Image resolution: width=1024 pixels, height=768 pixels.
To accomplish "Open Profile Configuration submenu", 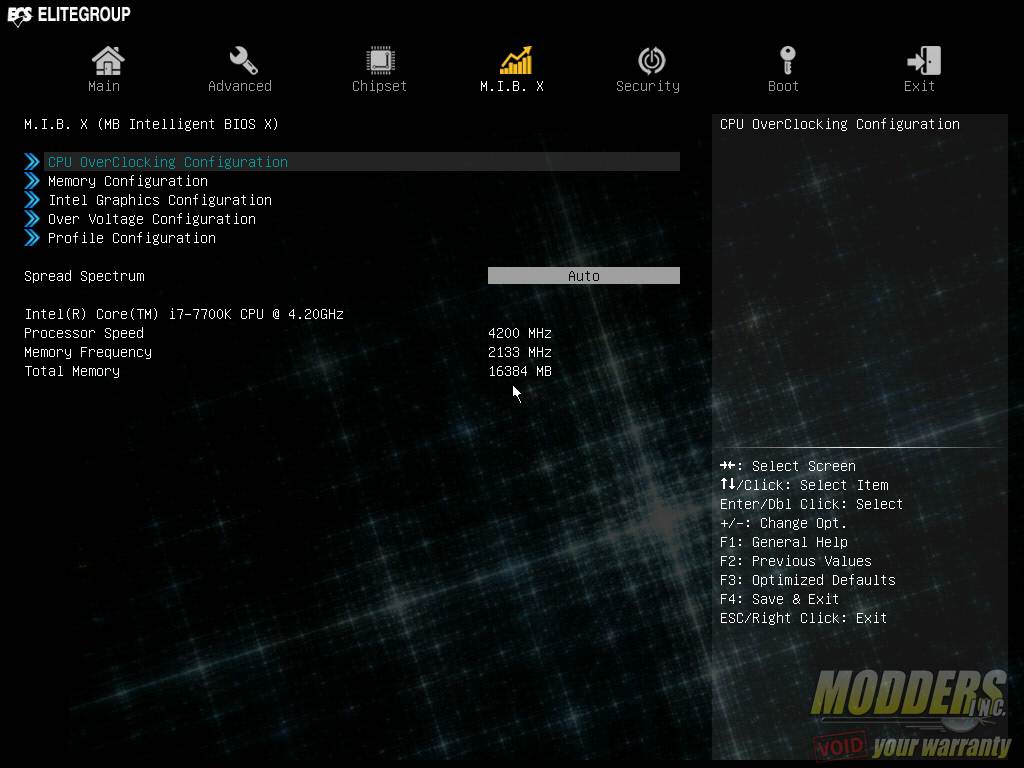I will tap(132, 238).
